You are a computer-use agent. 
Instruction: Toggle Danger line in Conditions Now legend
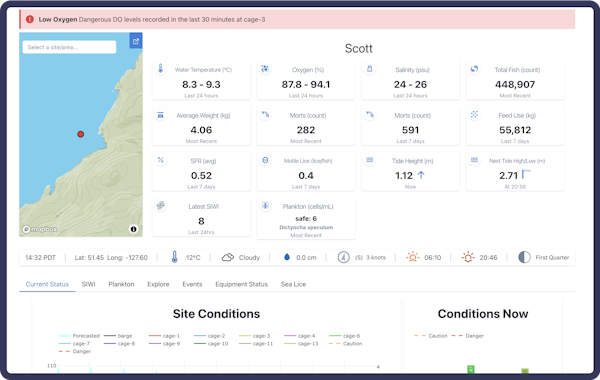(x=468, y=336)
